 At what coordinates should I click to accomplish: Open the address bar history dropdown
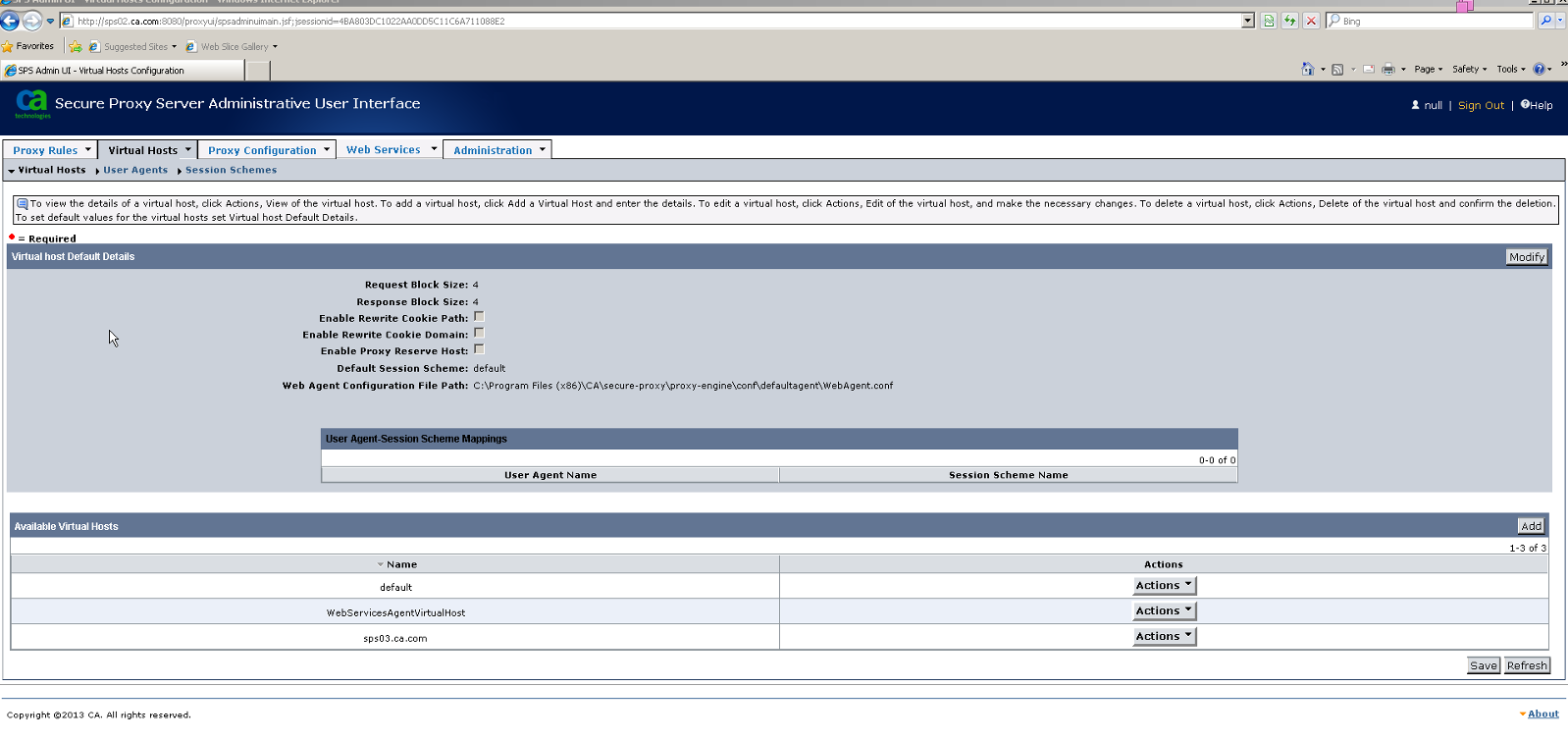point(1248,21)
